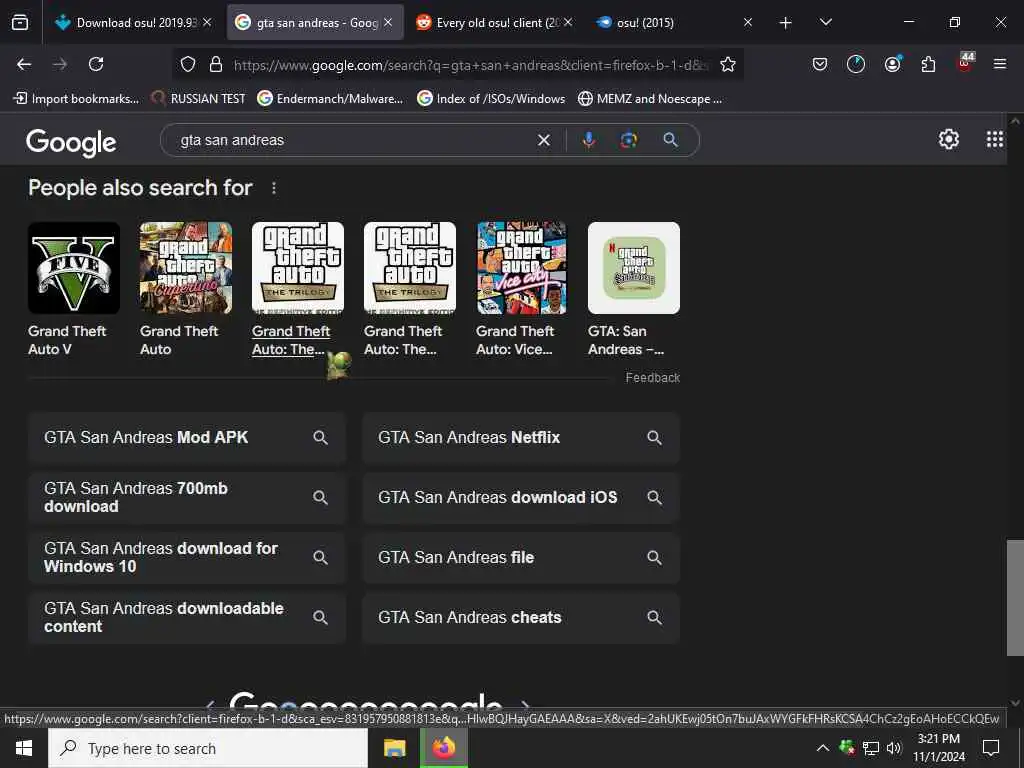Image resolution: width=1024 pixels, height=768 pixels.
Task: Close the gta san andreas Google tab
Action: [388, 22]
